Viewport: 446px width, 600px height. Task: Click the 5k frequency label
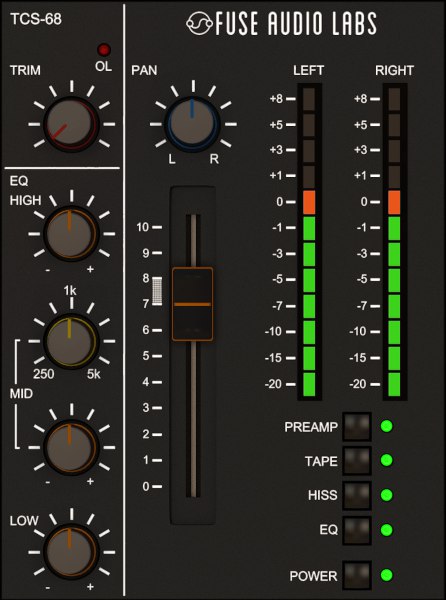pos(93,374)
